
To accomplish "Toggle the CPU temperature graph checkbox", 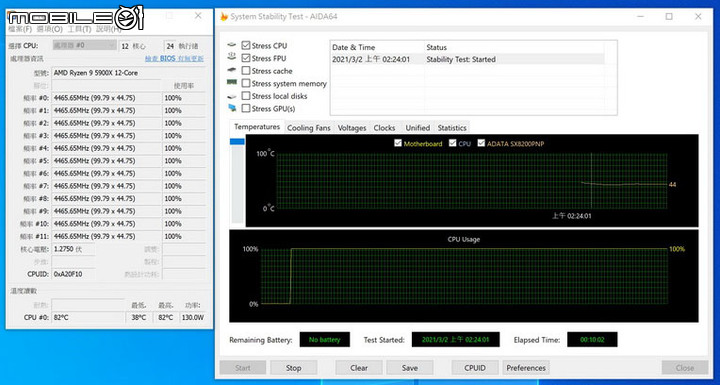I will [x=453, y=143].
